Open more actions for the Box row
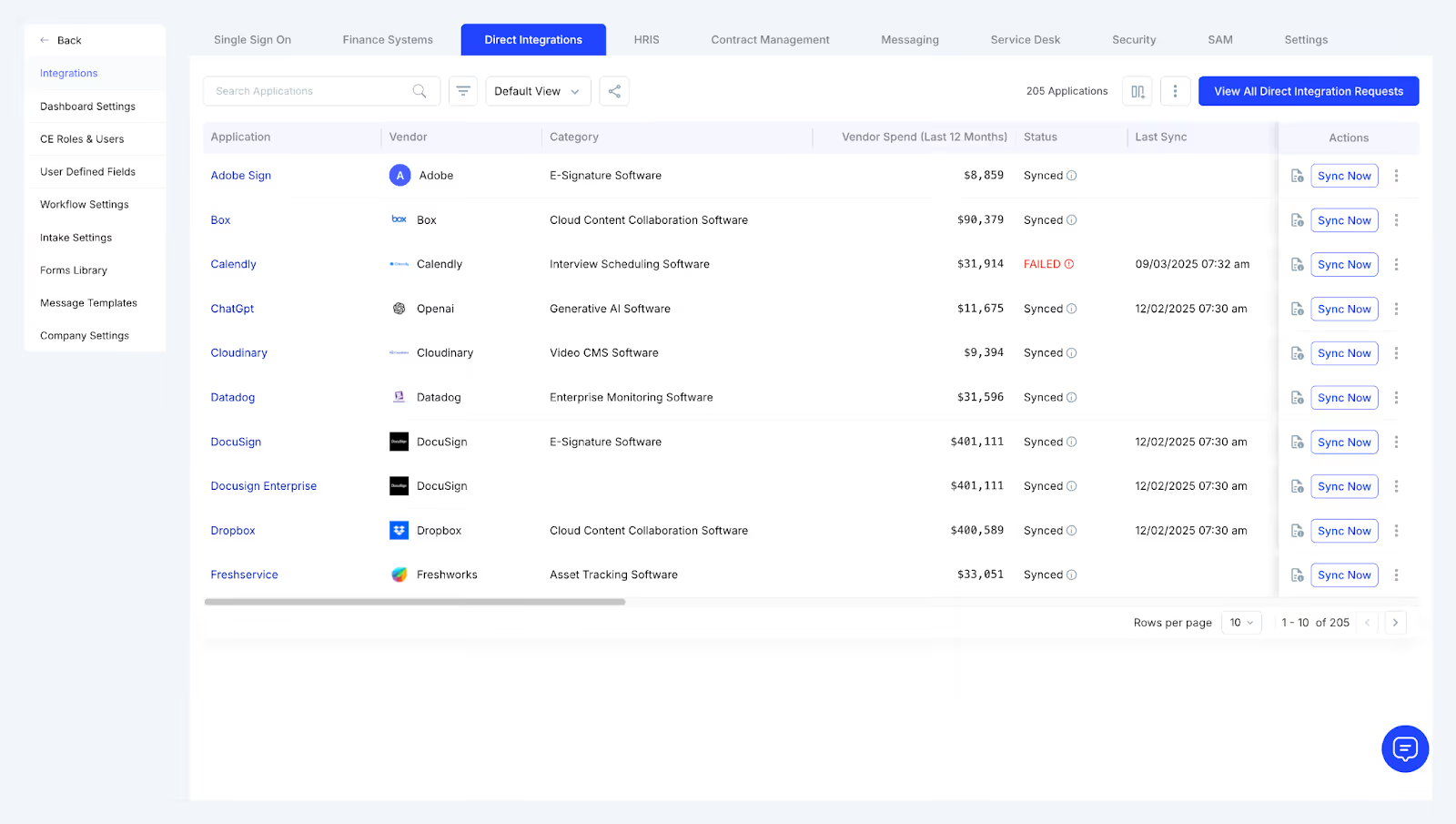Screen dimensions: 1456x824 click(1396, 220)
